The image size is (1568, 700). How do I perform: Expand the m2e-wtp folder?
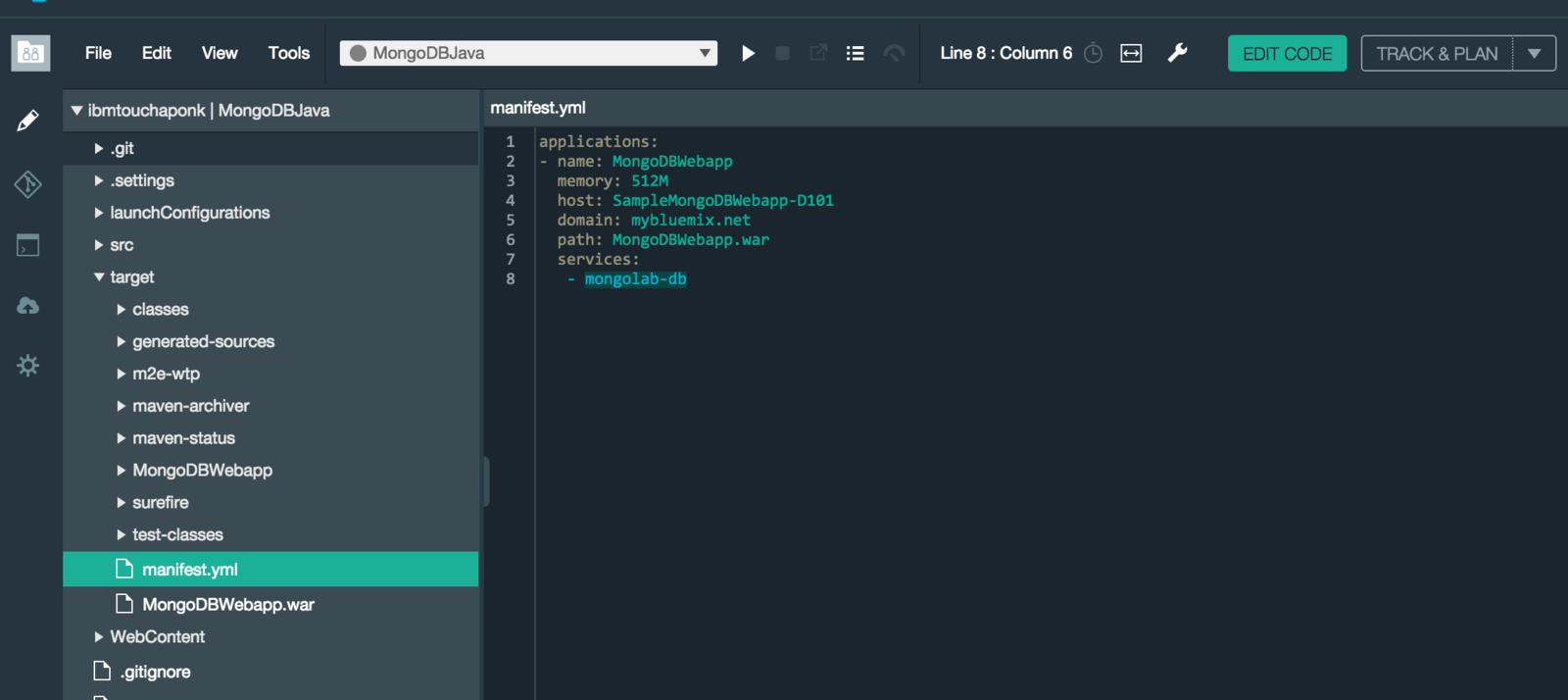pyautogui.click(x=122, y=374)
